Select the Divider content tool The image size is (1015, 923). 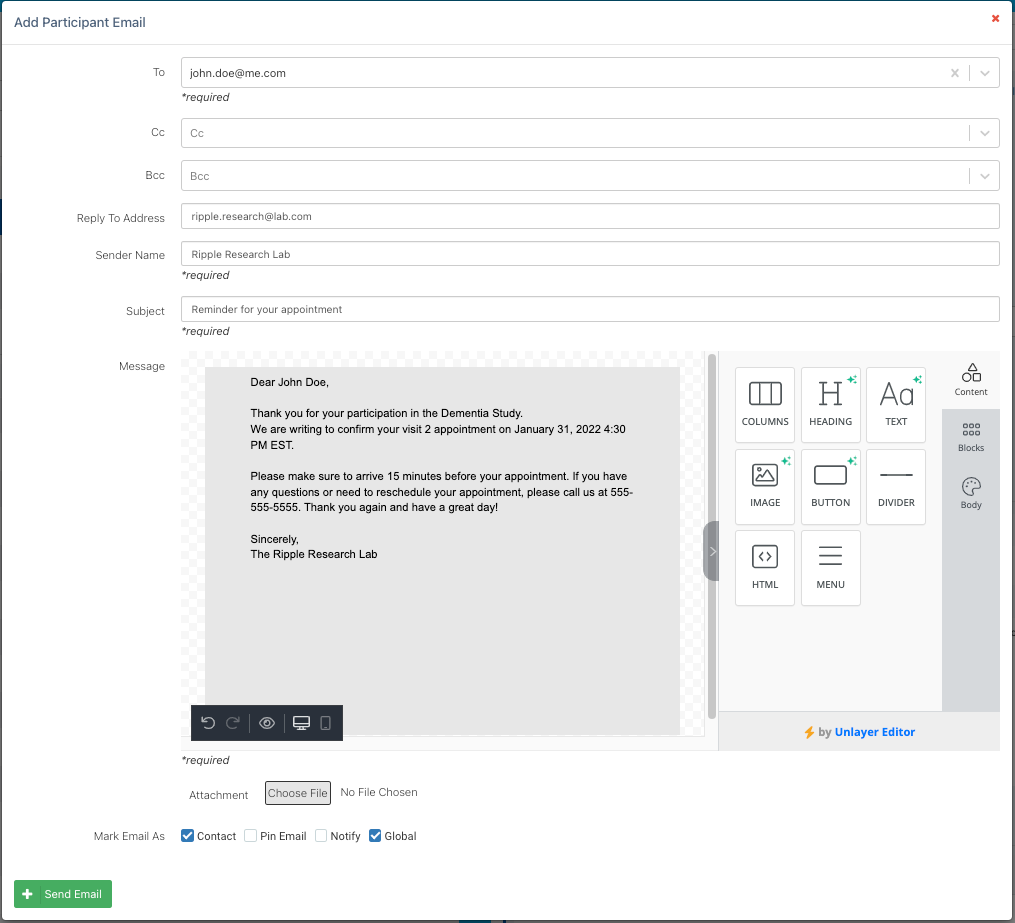click(896, 486)
